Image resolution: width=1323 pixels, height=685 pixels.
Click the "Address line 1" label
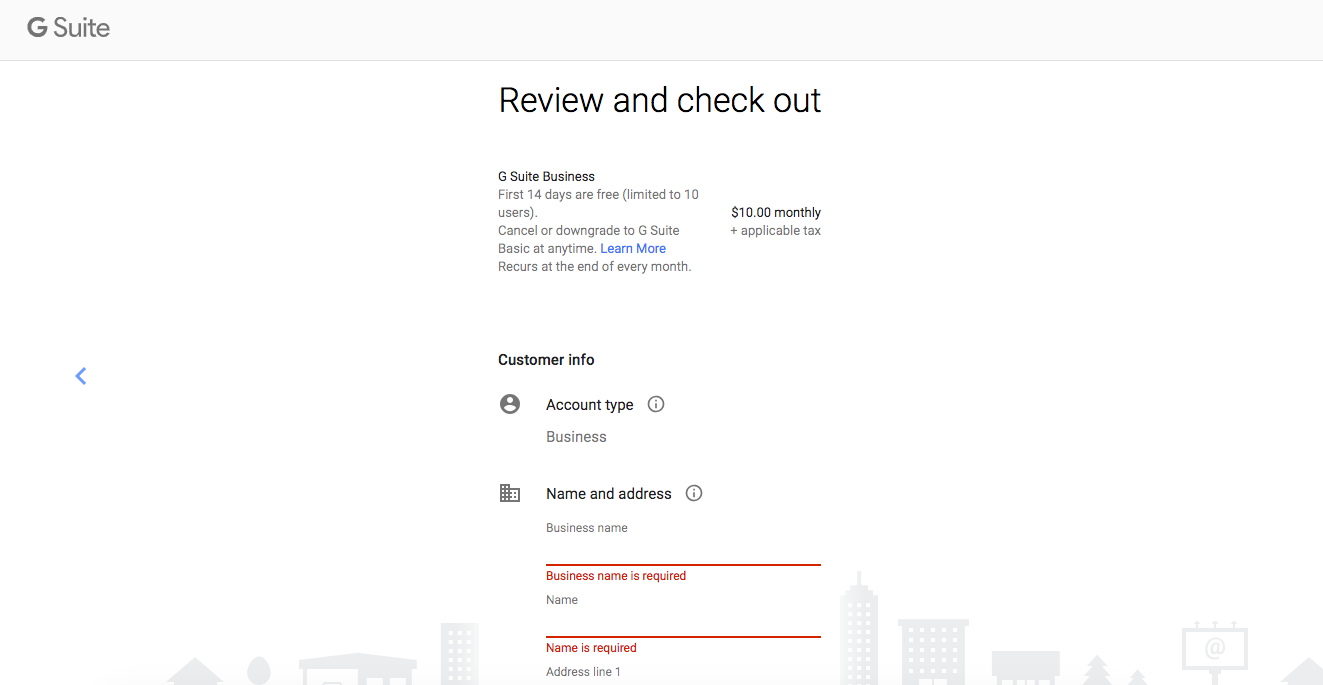[x=583, y=672]
